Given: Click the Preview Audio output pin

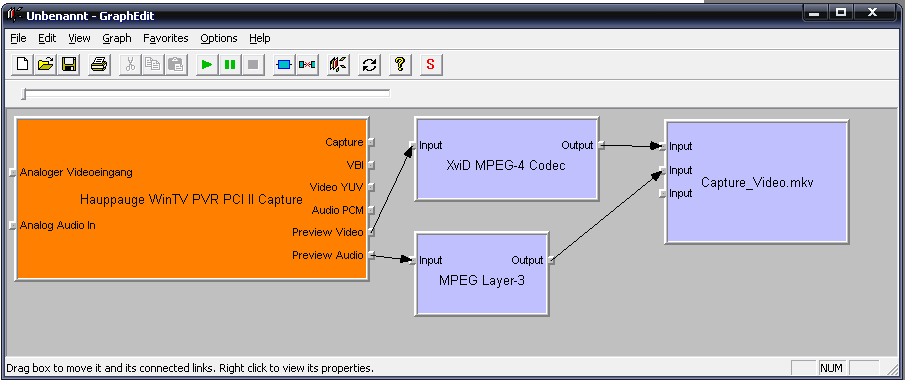Looking at the screenshot, I should pos(371,255).
